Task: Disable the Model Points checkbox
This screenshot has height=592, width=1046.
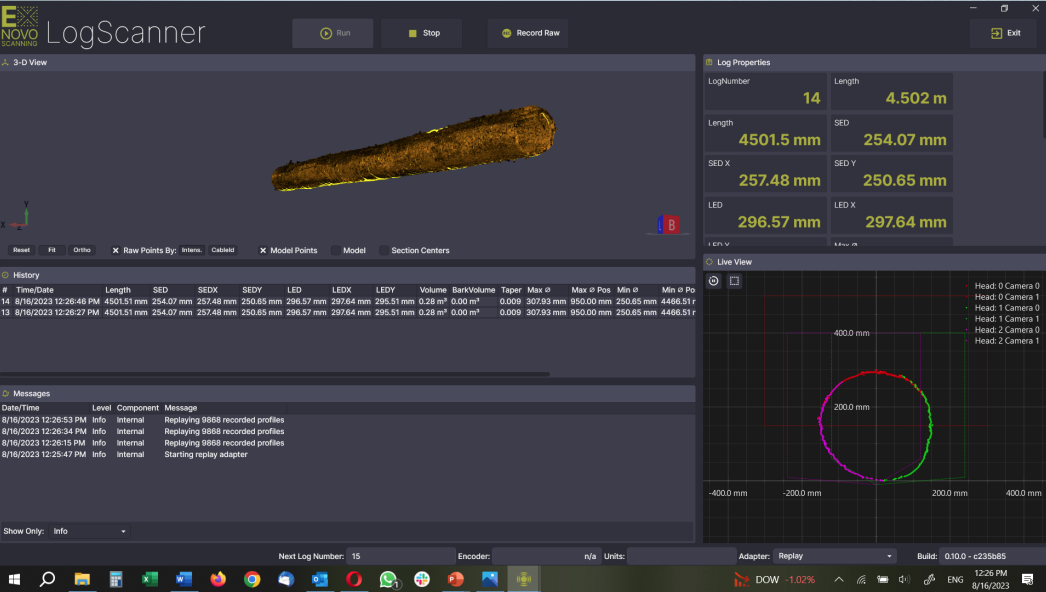Action: click(x=263, y=251)
